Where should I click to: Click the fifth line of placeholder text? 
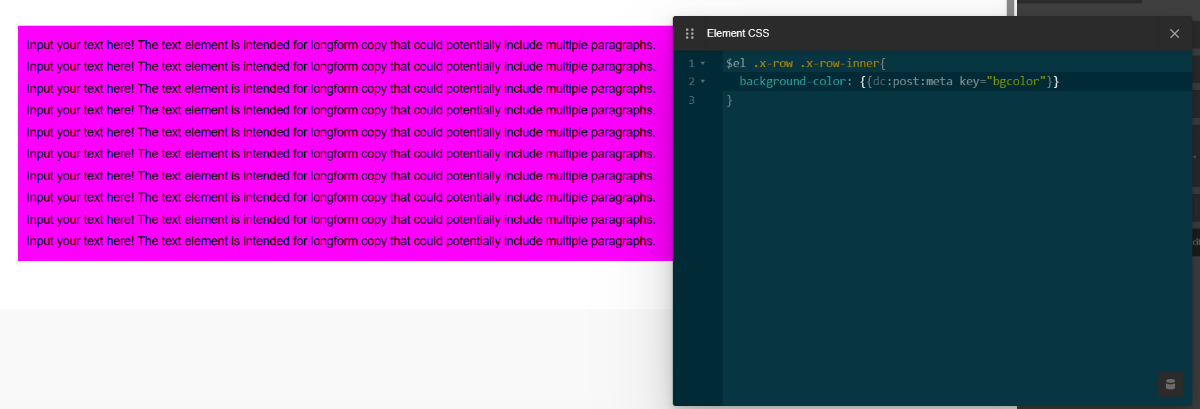(341, 132)
